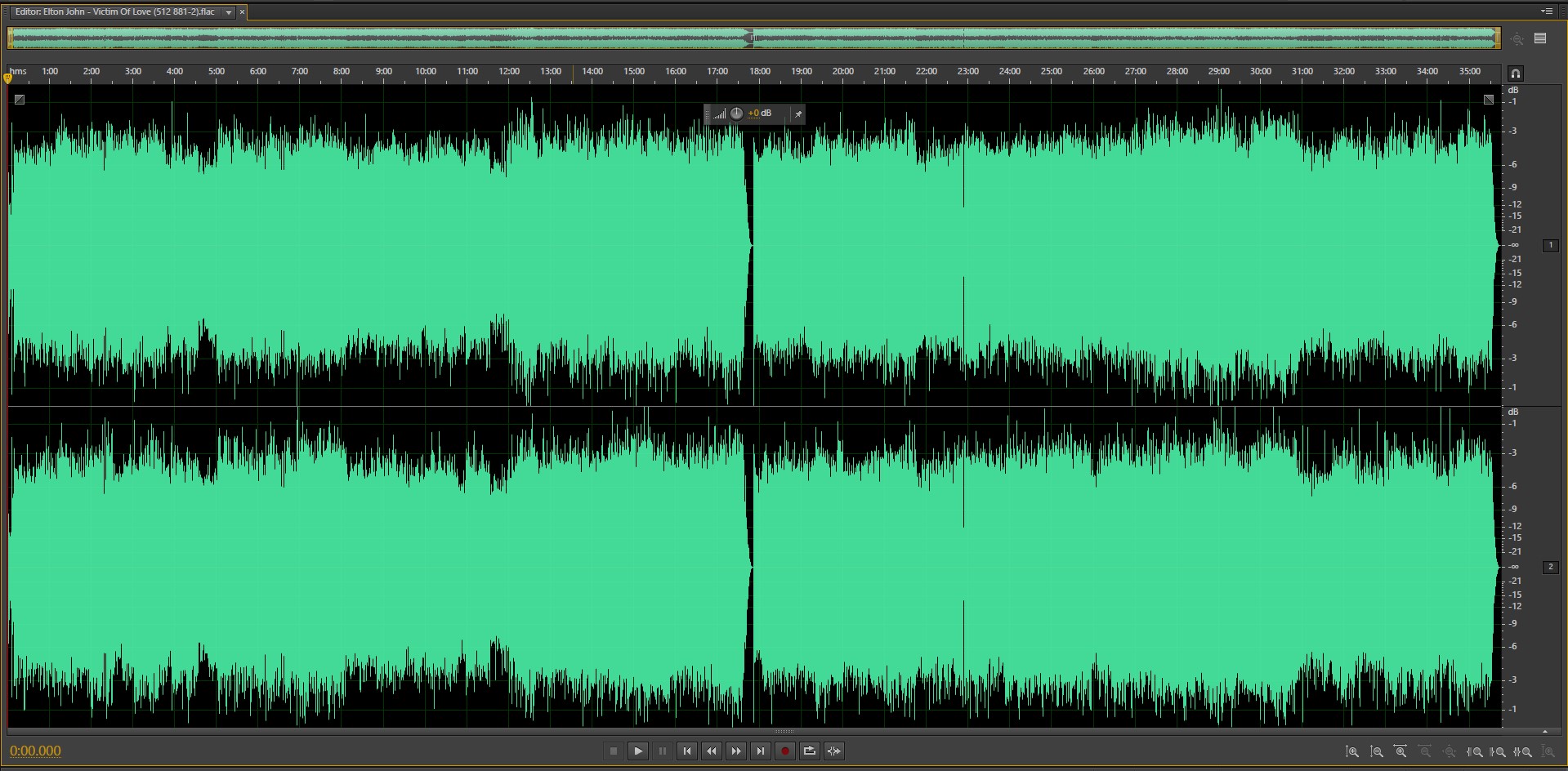Viewport: 1568px width, 771px height.
Task: Toggle loop playback in the transport
Action: tap(810, 751)
